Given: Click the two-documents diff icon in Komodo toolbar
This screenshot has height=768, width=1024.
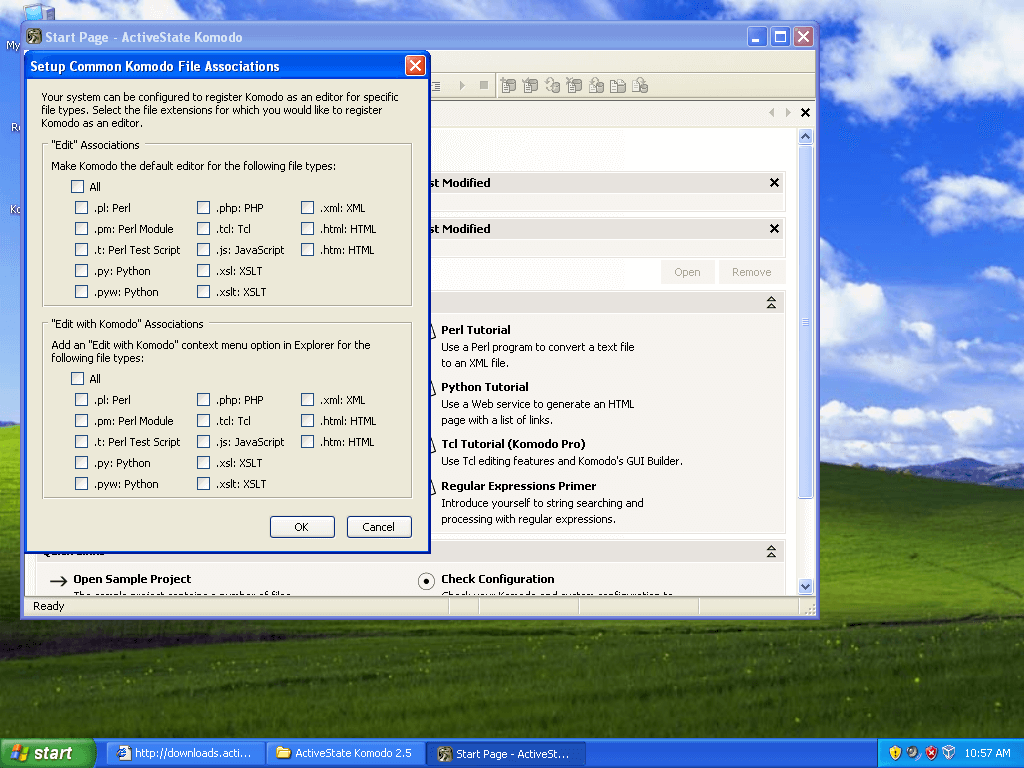Looking at the screenshot, I should [x=618, y=86].
